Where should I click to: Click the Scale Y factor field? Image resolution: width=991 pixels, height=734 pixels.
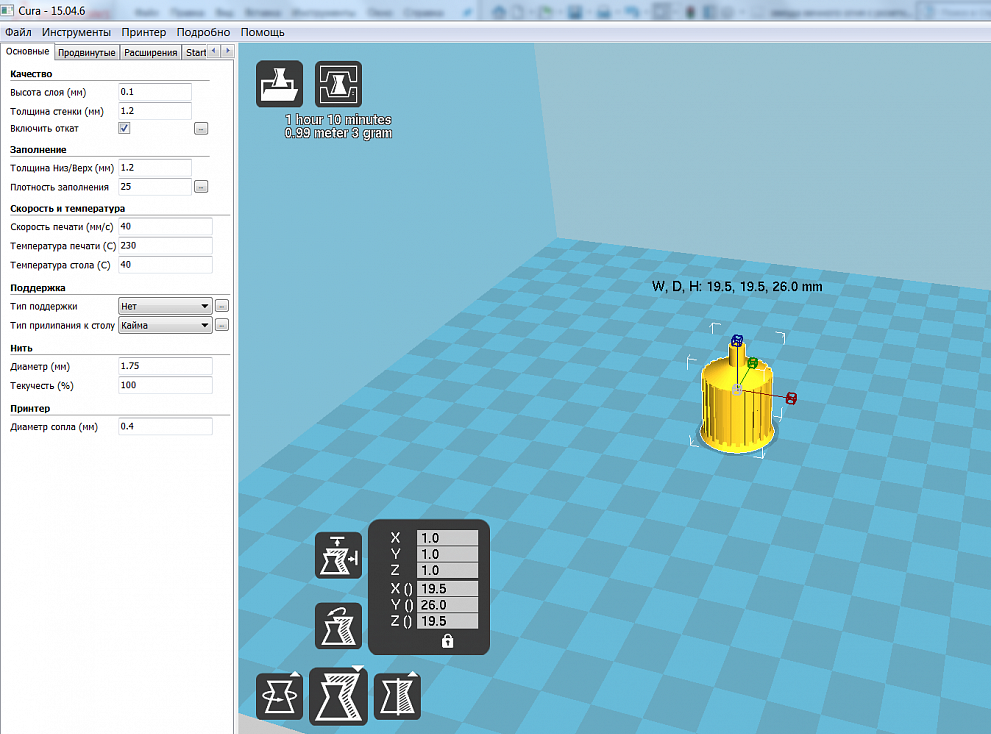click(447, 554)
